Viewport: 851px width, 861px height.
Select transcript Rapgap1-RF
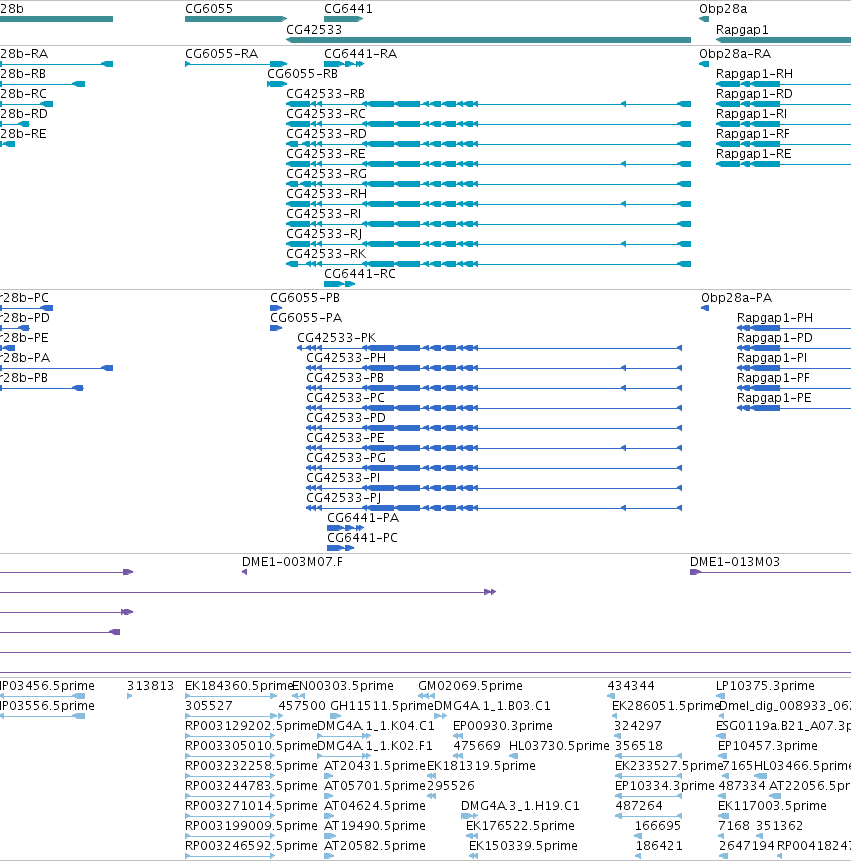(x=753, y=134)
